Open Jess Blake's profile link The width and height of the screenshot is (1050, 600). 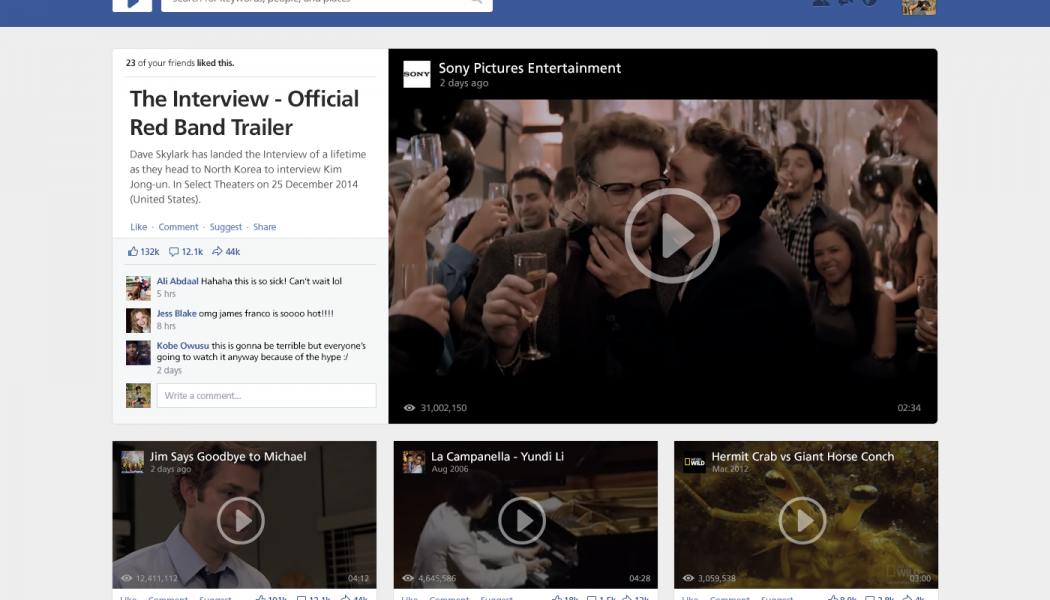[176, 313]
